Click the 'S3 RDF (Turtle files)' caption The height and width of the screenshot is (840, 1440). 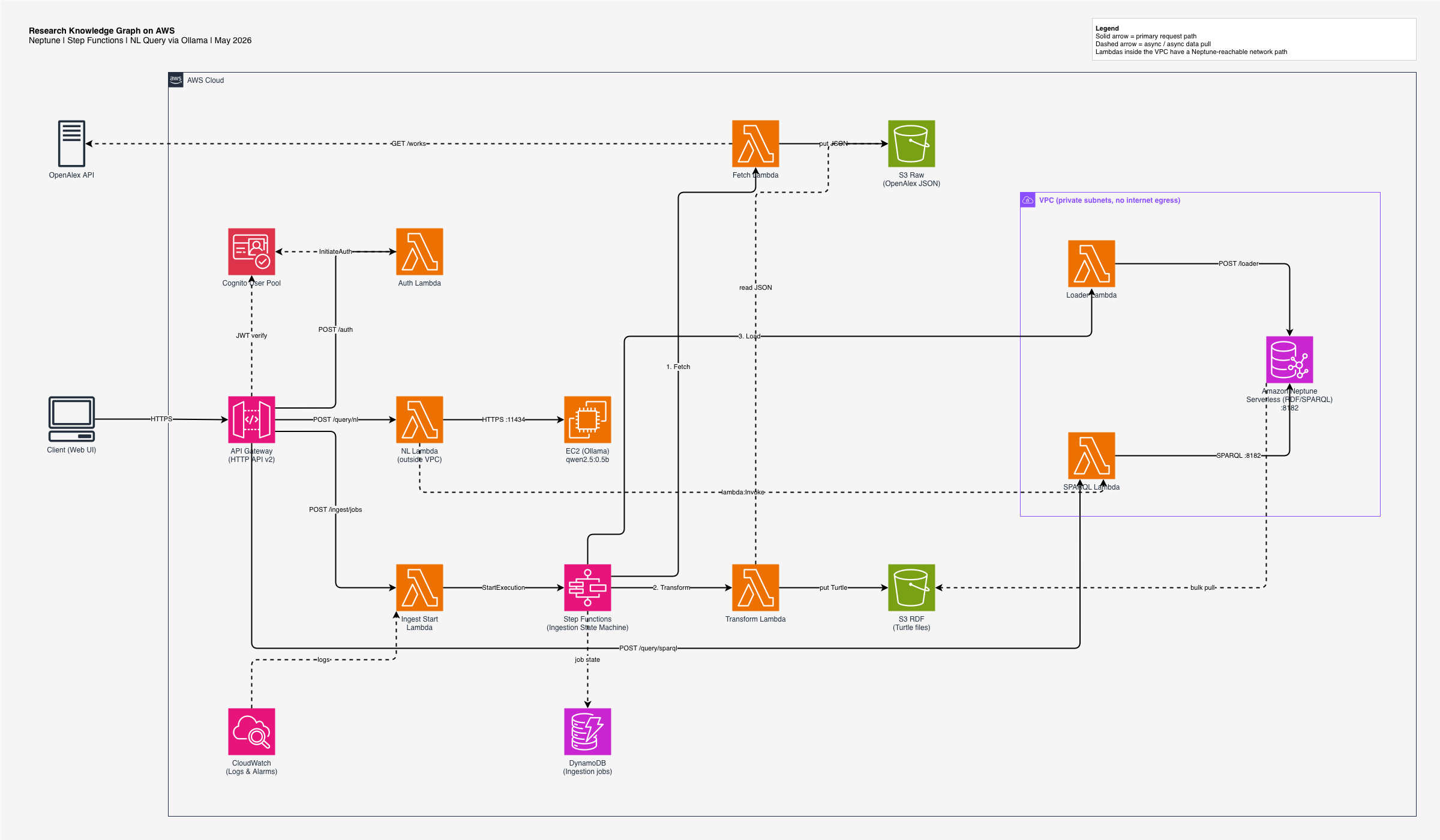coord(911,623)
